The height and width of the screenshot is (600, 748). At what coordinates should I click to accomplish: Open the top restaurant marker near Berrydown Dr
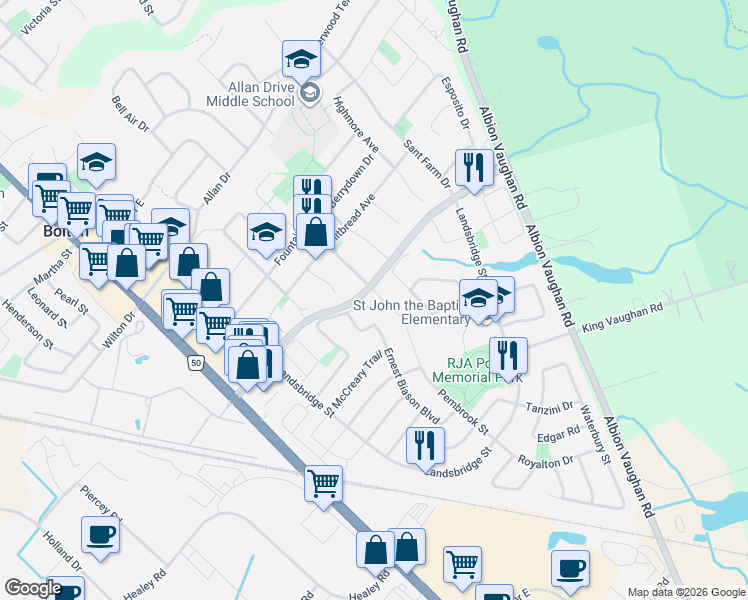click(313, 186)
